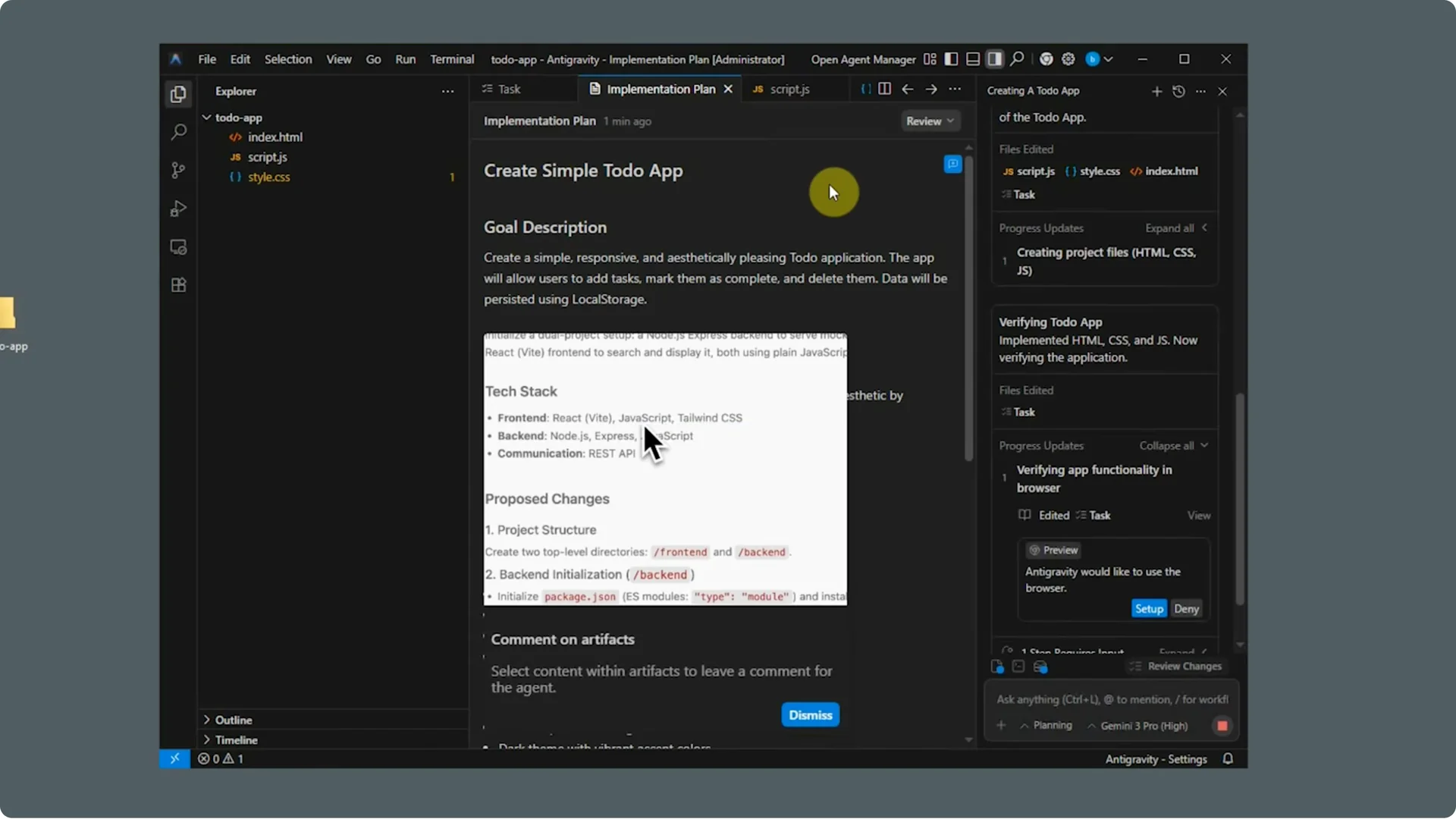Open the Source Control view icon
This screenshot has width=1456, height=819.
click(x=178, y=170)
